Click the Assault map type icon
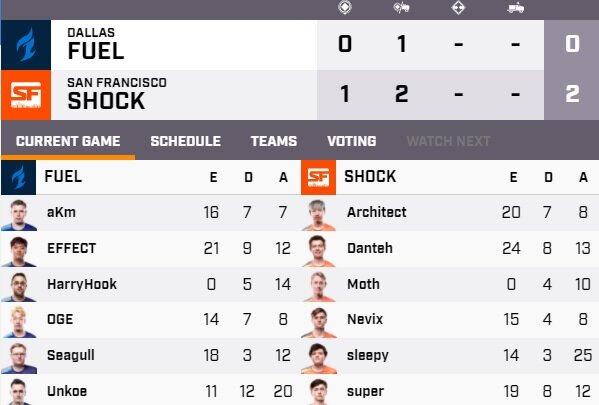 (x=458, y=7)
